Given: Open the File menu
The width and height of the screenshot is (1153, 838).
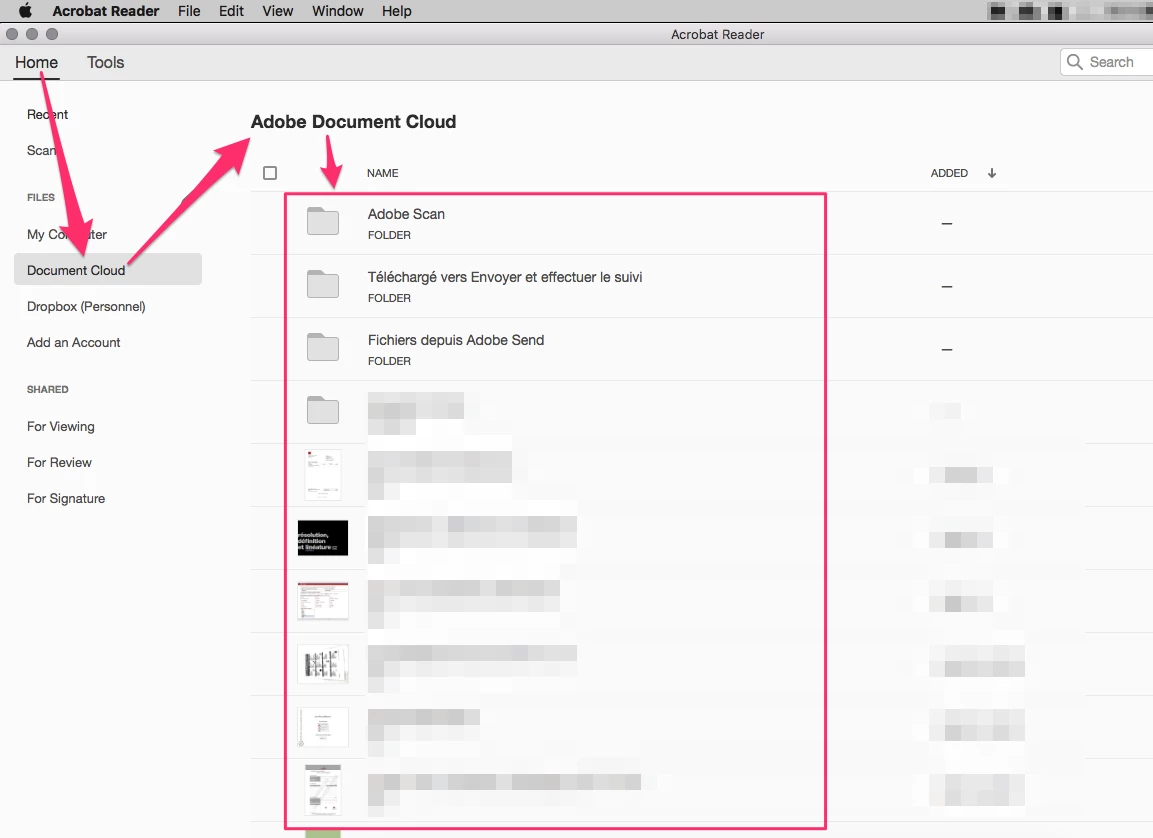Looking at the screenshot, I should tap(189, 11).
